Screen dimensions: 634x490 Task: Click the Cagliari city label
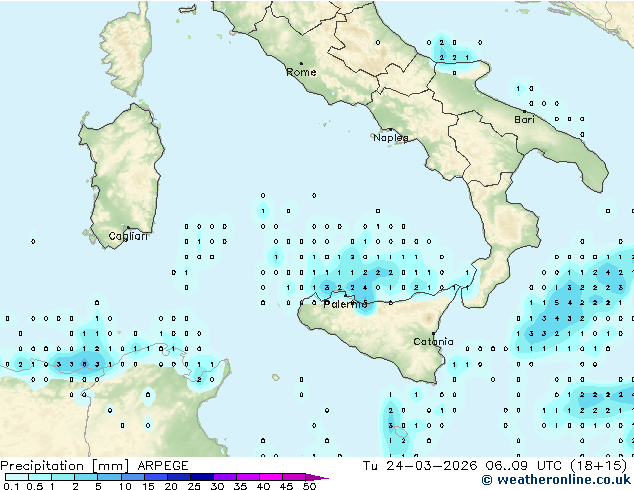[128, 236]
